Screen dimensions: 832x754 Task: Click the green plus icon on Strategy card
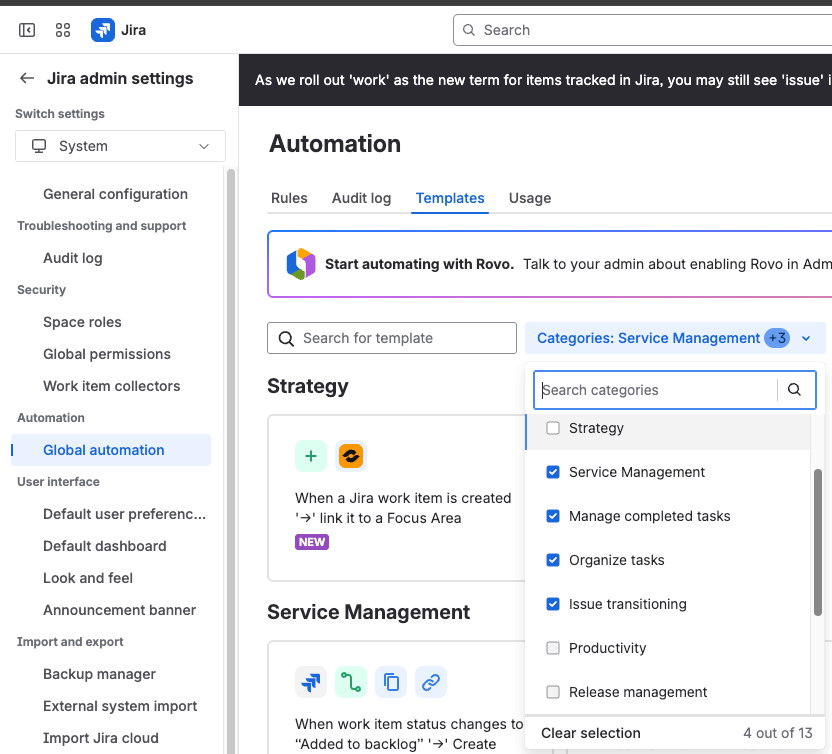(x=311, y=456)
